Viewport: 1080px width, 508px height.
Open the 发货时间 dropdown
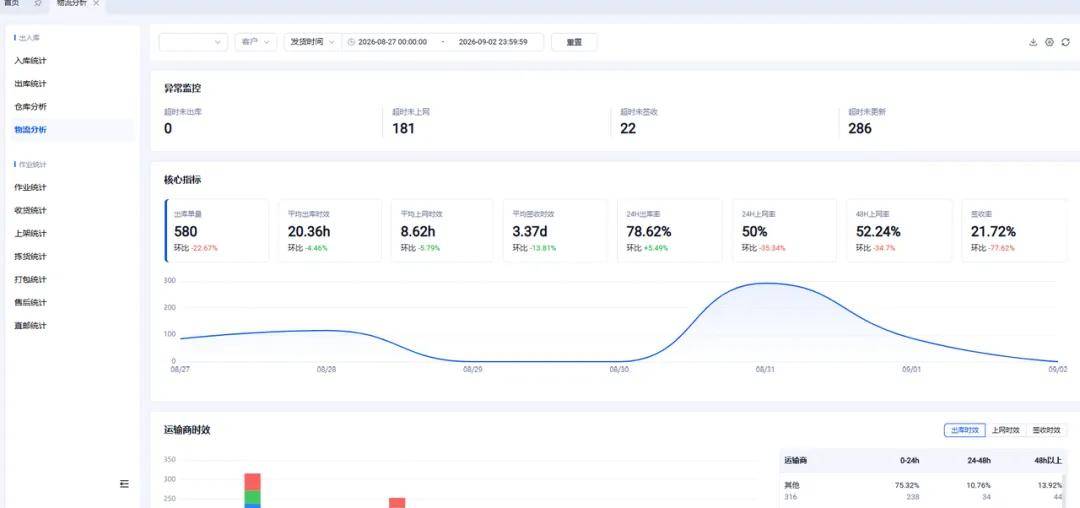[x=313, y=42]
